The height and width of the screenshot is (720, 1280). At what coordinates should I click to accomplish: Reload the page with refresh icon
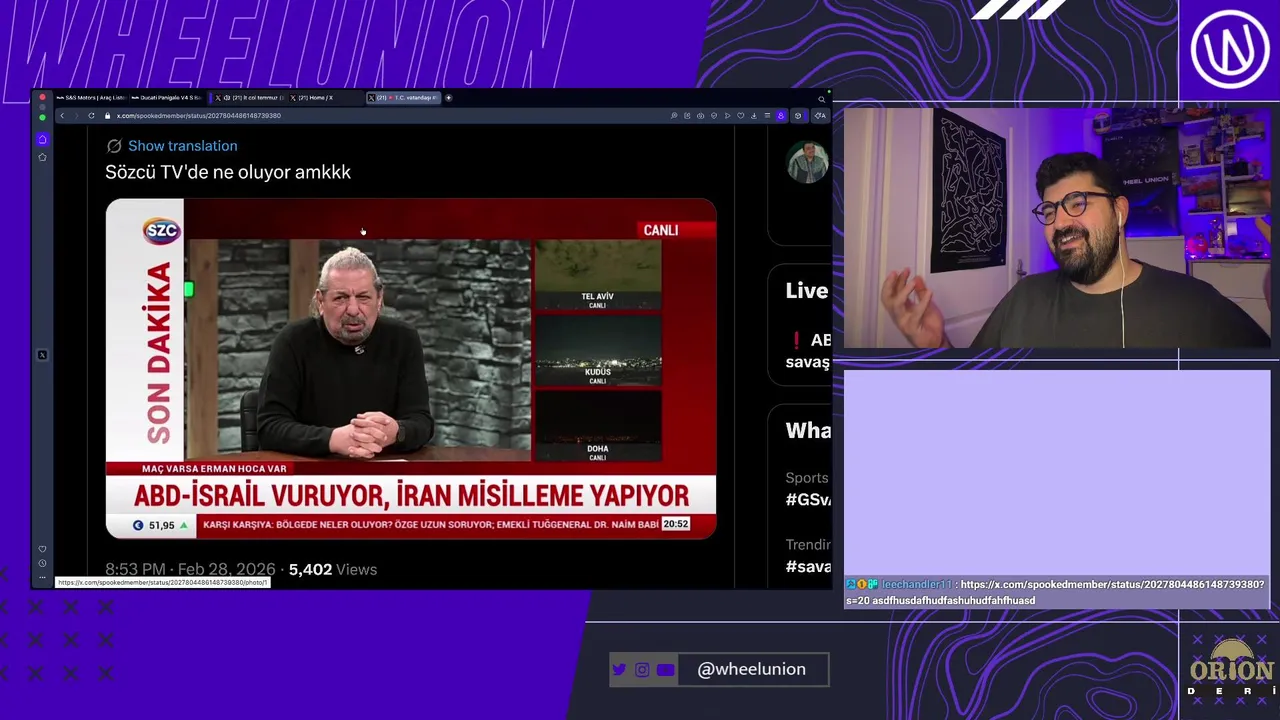91,115
